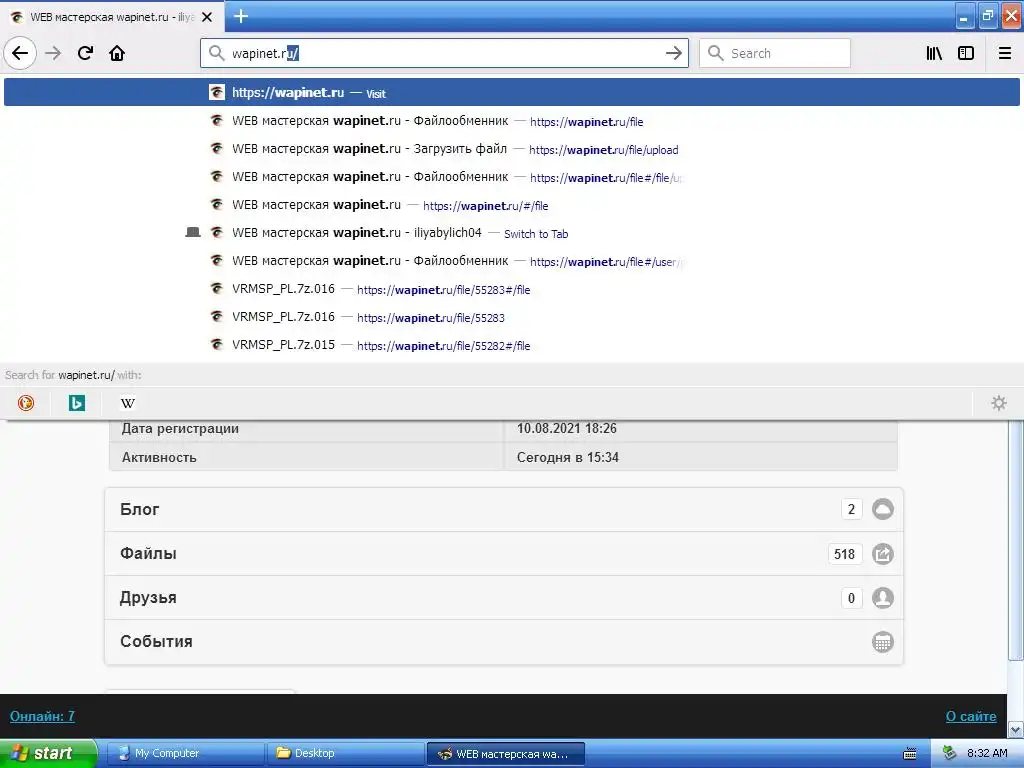This screenshot has height=768, width=1024.
Task: Click the WEB мастерская taskbar button
Action: (505, 754)
